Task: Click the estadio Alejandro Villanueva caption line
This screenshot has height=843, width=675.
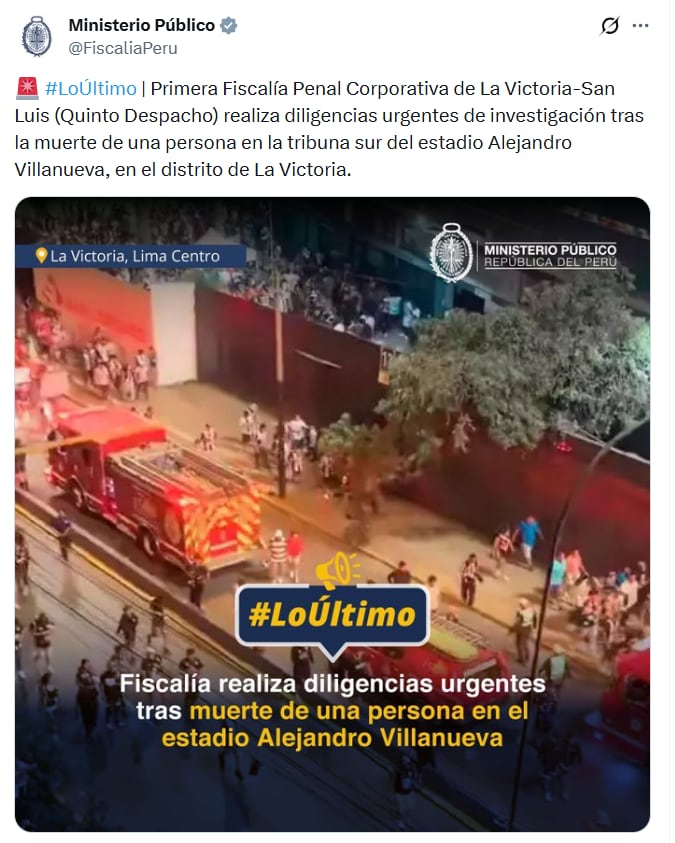Action: [x=332, y=738]
